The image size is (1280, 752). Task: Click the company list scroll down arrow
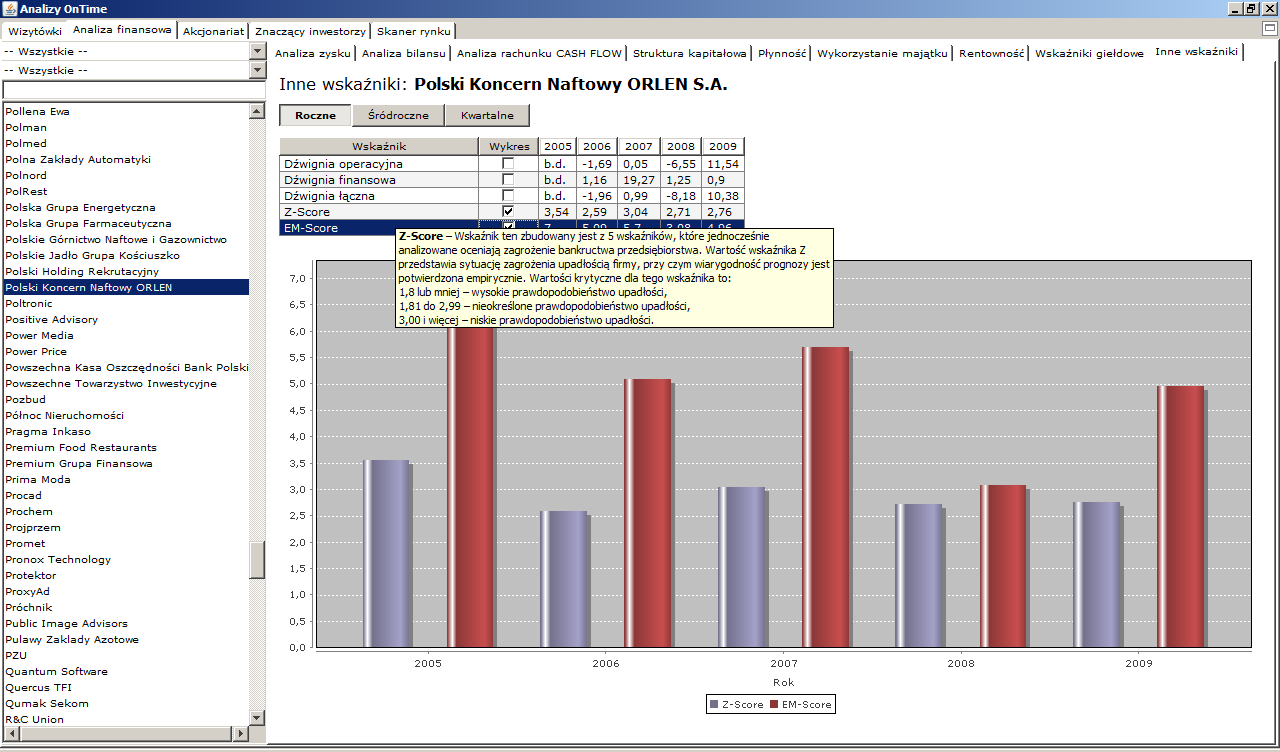click(257, 718)
